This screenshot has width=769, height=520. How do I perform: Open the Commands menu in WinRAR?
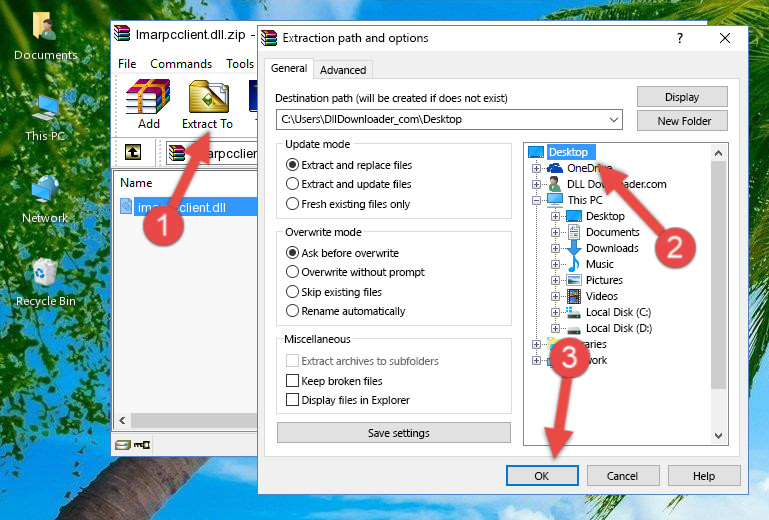[181, 64]
